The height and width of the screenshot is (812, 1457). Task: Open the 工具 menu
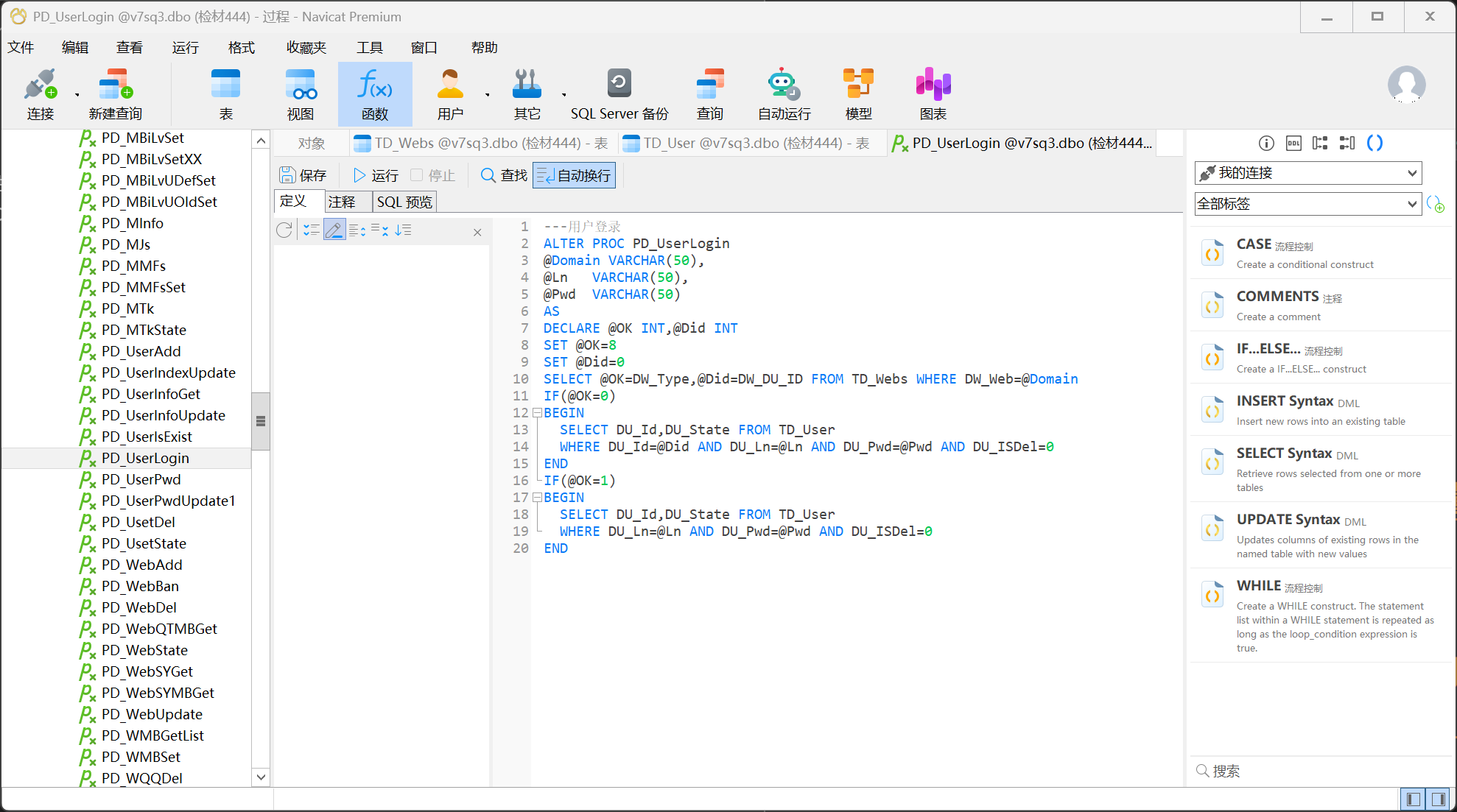(370, 48)
